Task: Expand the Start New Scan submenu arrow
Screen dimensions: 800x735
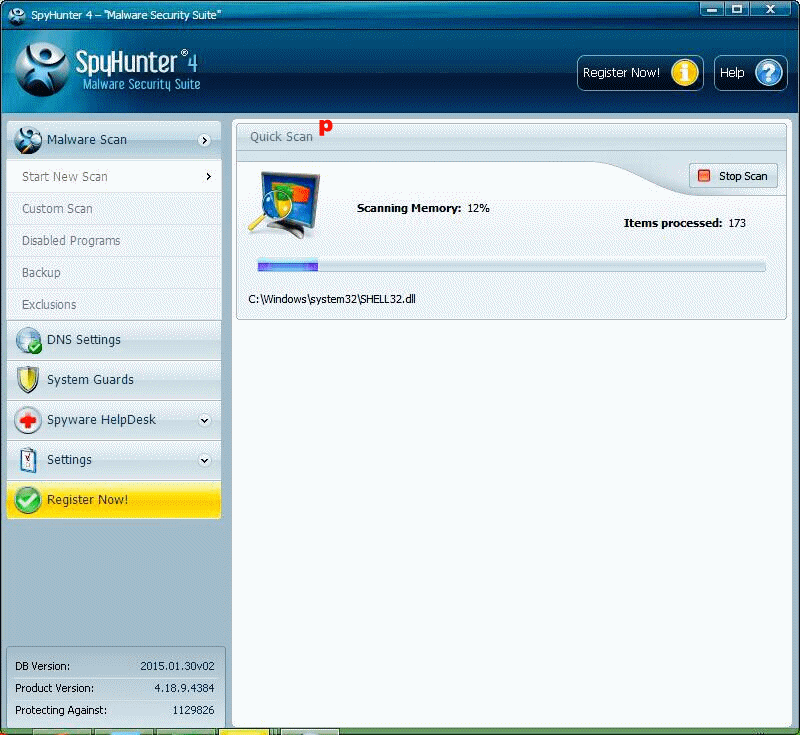Action: [208, 176]
